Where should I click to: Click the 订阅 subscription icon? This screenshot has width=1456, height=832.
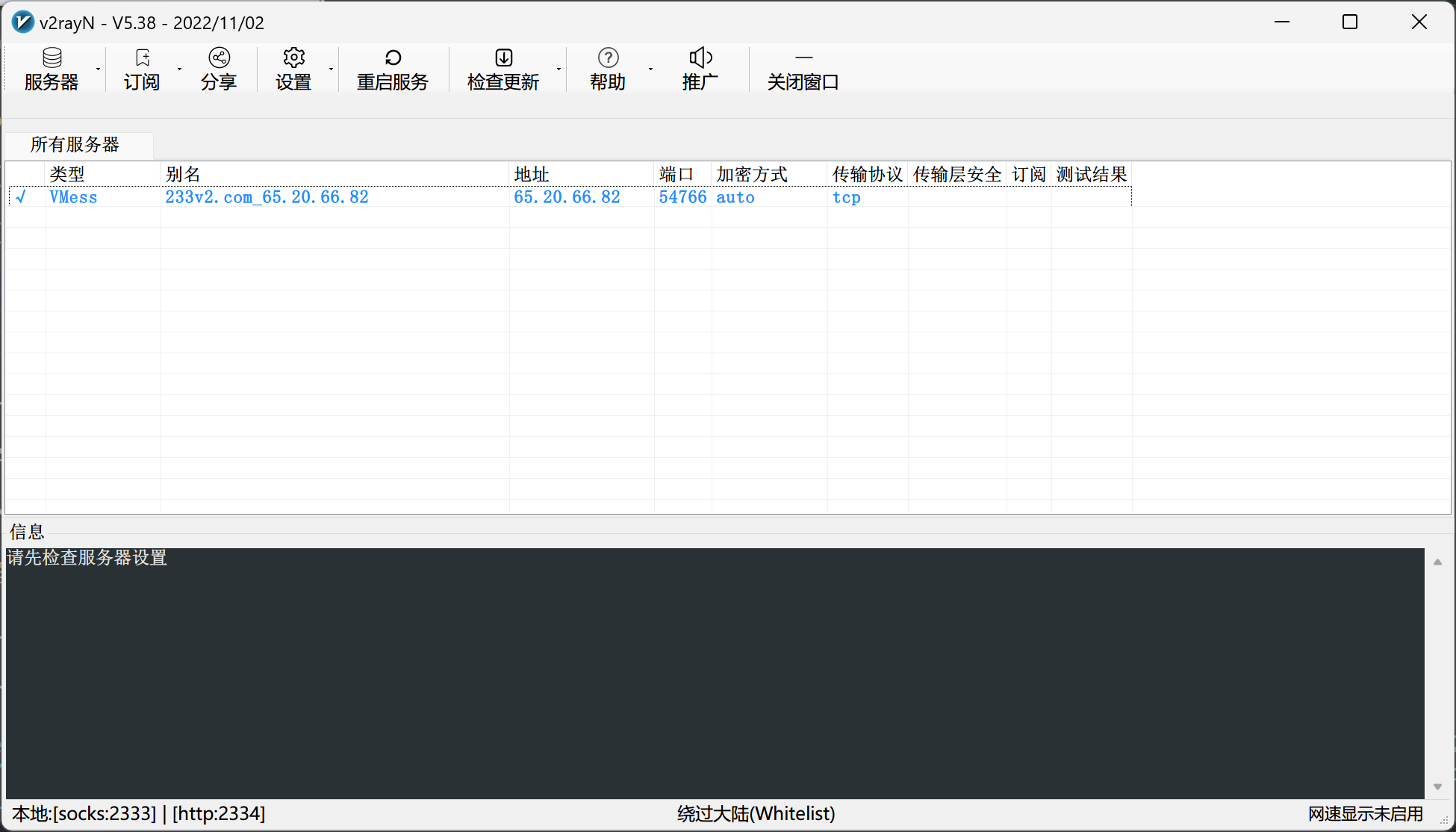(x=141, y=69)
